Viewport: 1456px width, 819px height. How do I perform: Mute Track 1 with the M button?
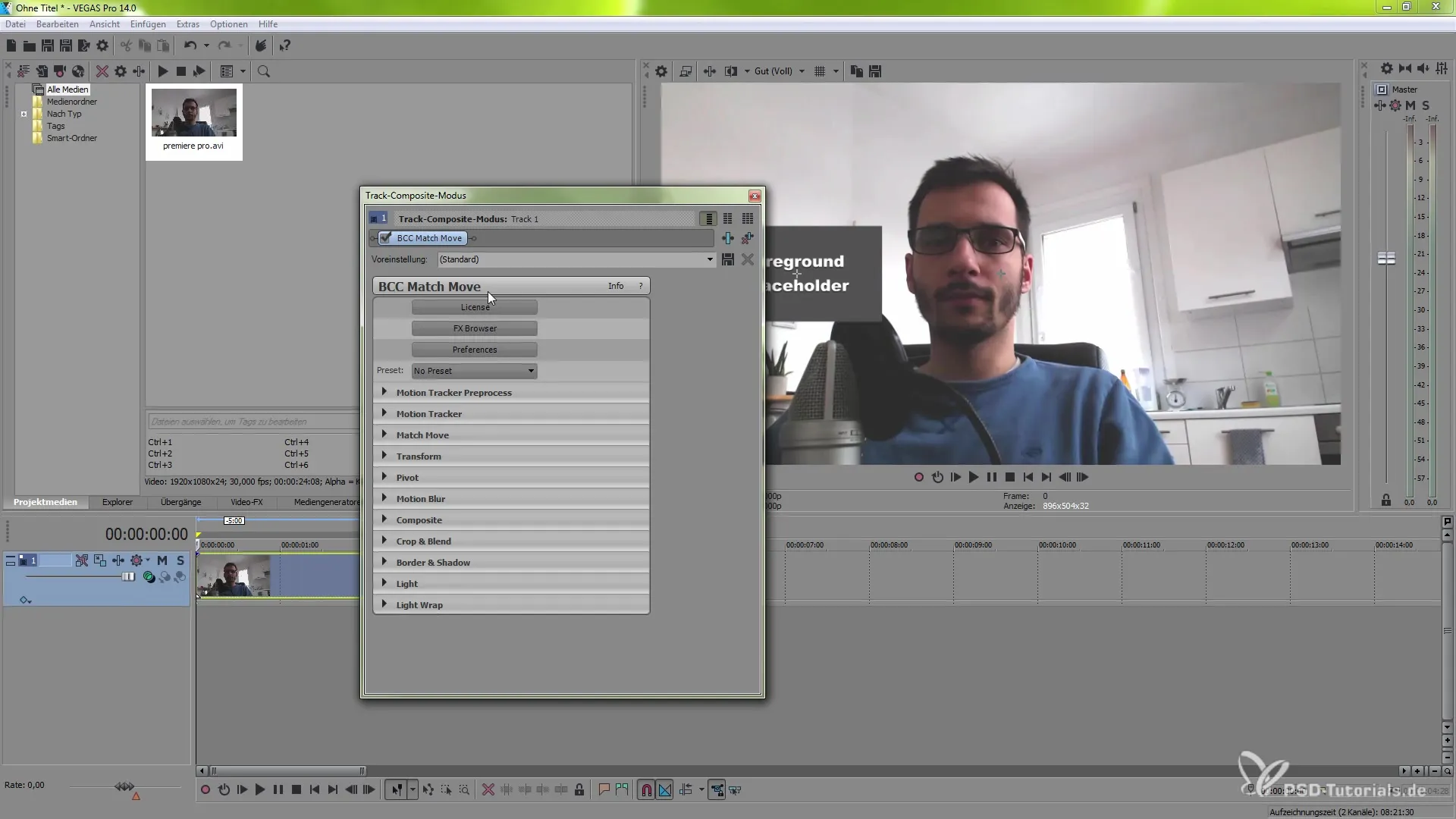click(162, 560)
